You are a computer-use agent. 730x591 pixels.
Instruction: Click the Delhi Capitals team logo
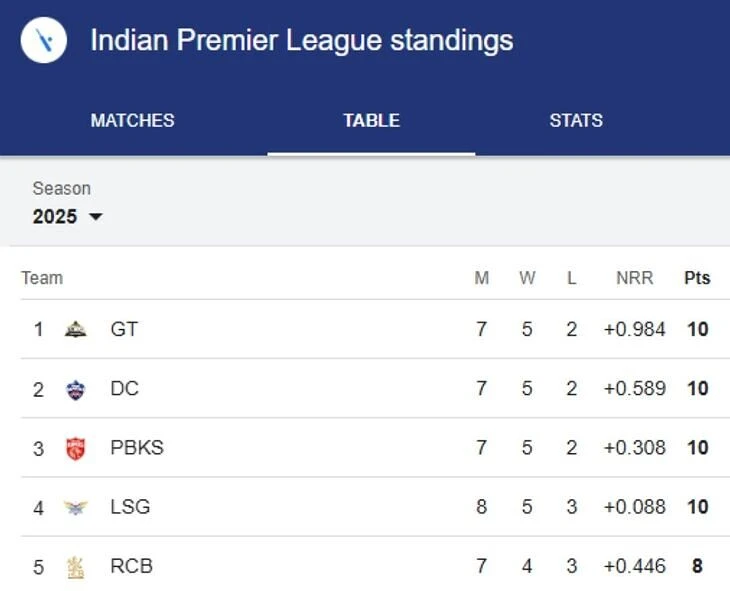tap(75, 389)
